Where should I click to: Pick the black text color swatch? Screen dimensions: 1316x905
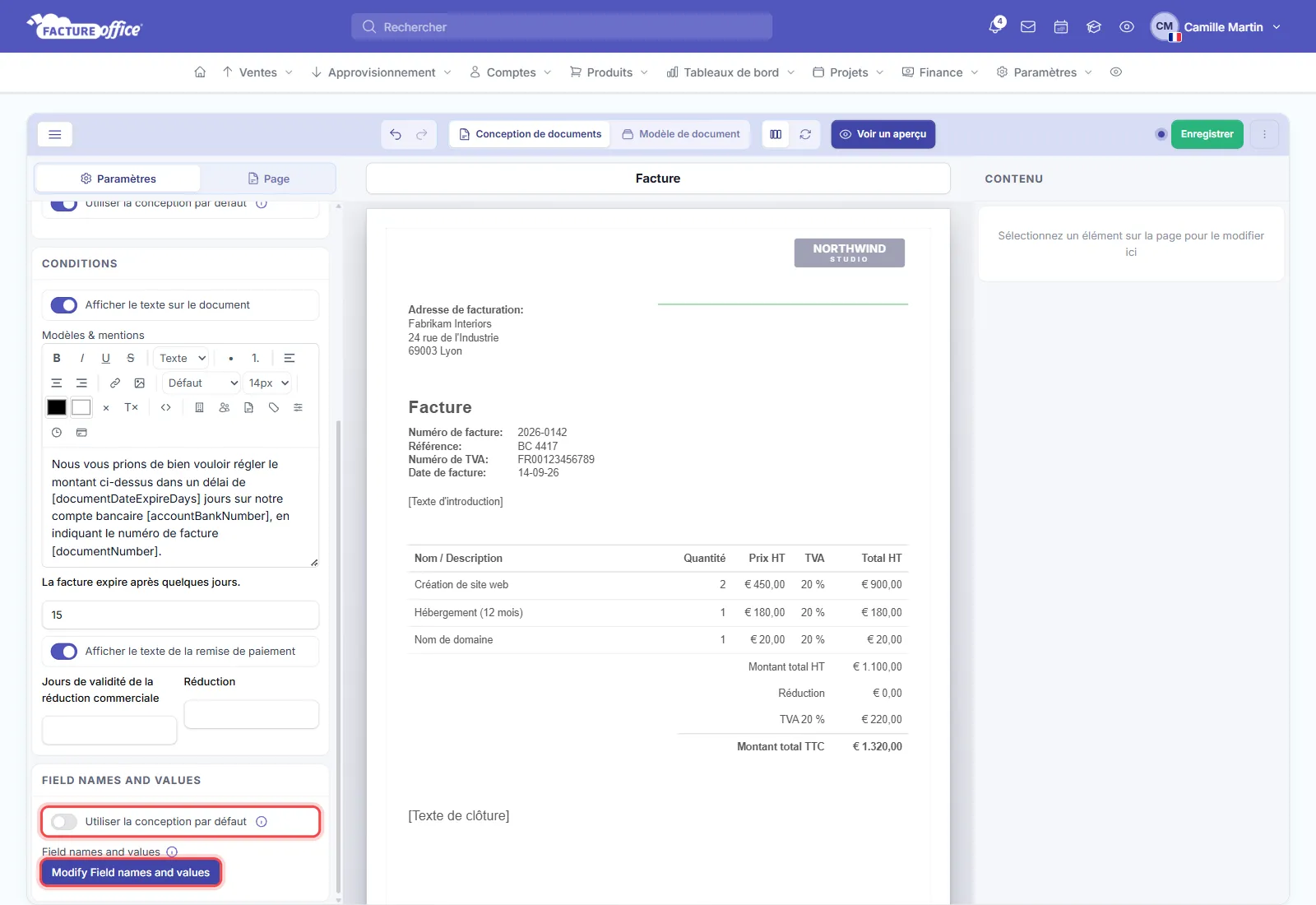point(57,407)
